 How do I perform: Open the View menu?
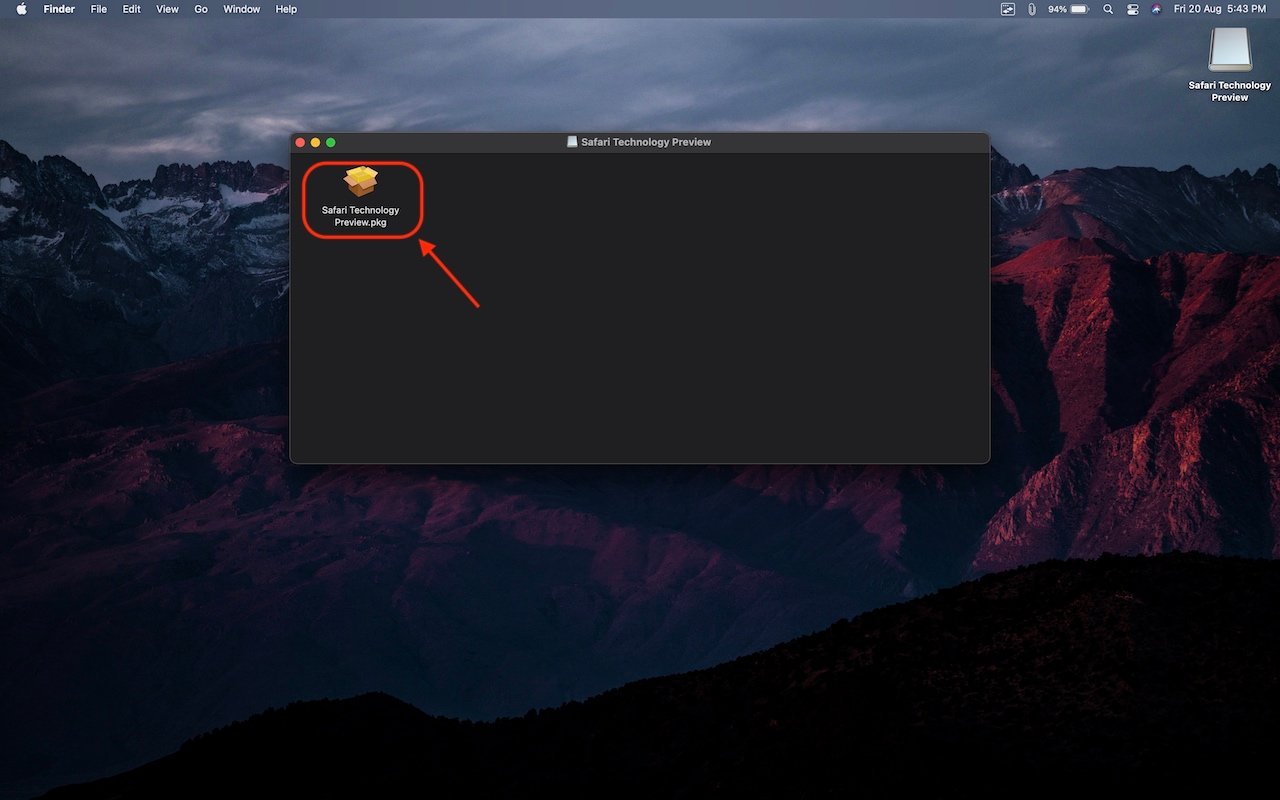[168, 9]
